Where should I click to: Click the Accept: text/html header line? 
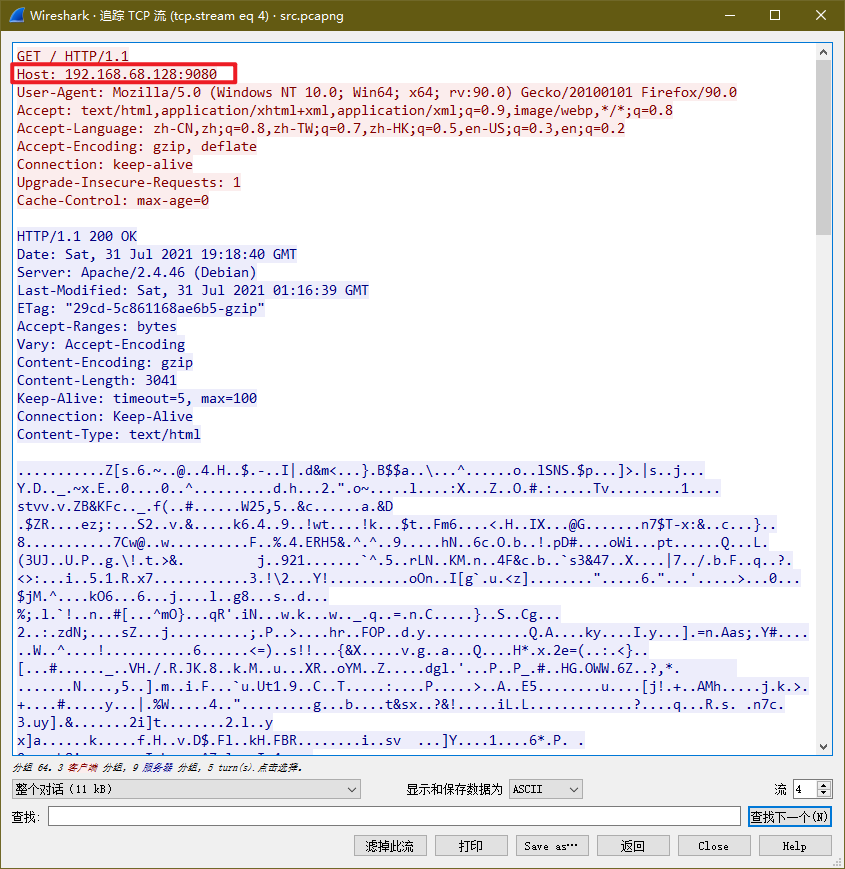click(x=345, y=110)
